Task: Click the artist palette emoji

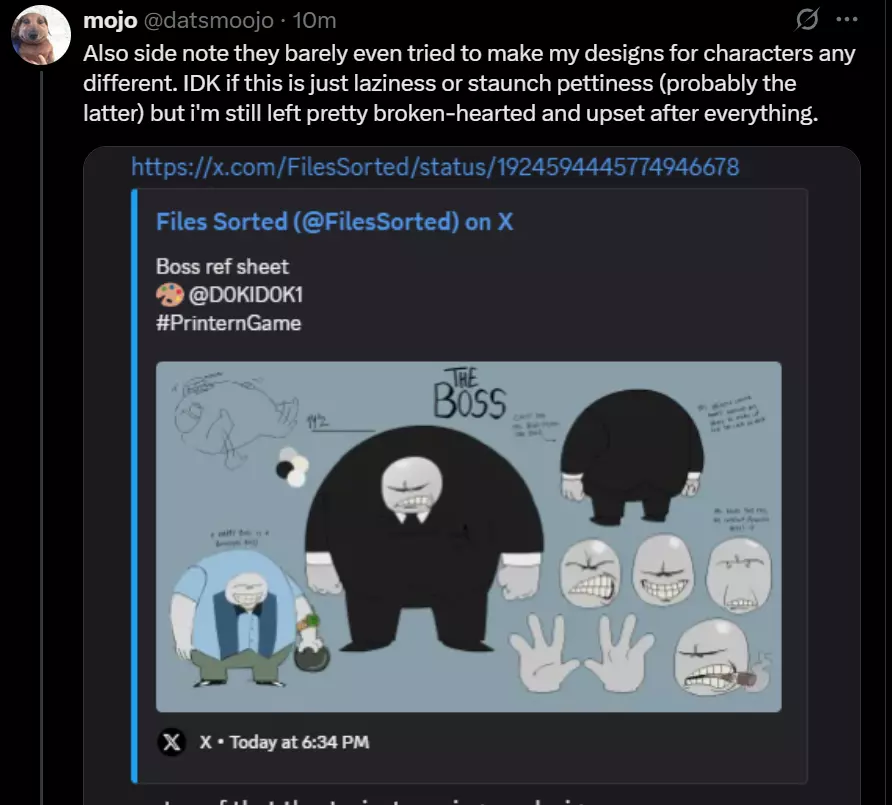Action: coord(170,295)
